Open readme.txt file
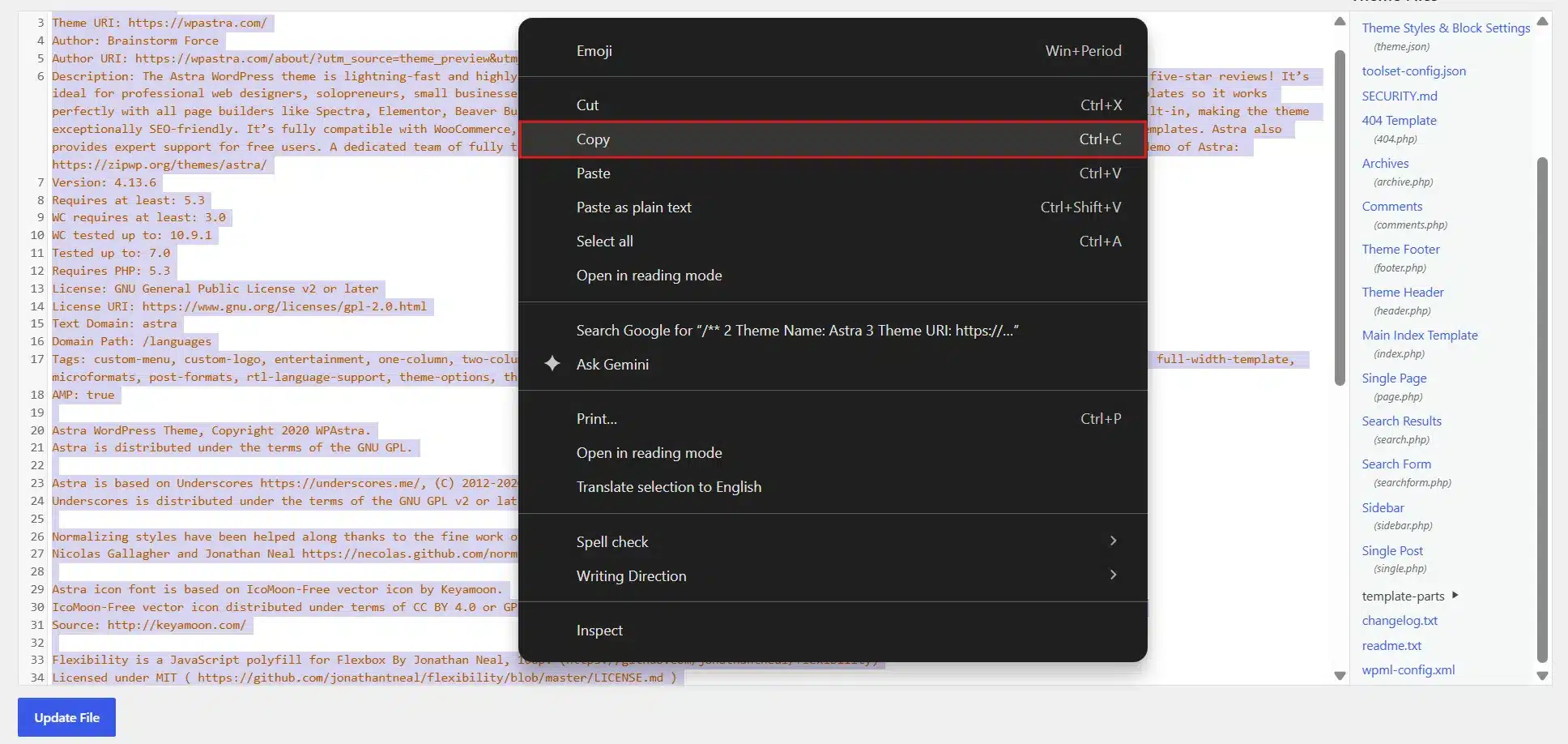The height and width of the screenshot is (744, 1568). (x=1391, y=645)
